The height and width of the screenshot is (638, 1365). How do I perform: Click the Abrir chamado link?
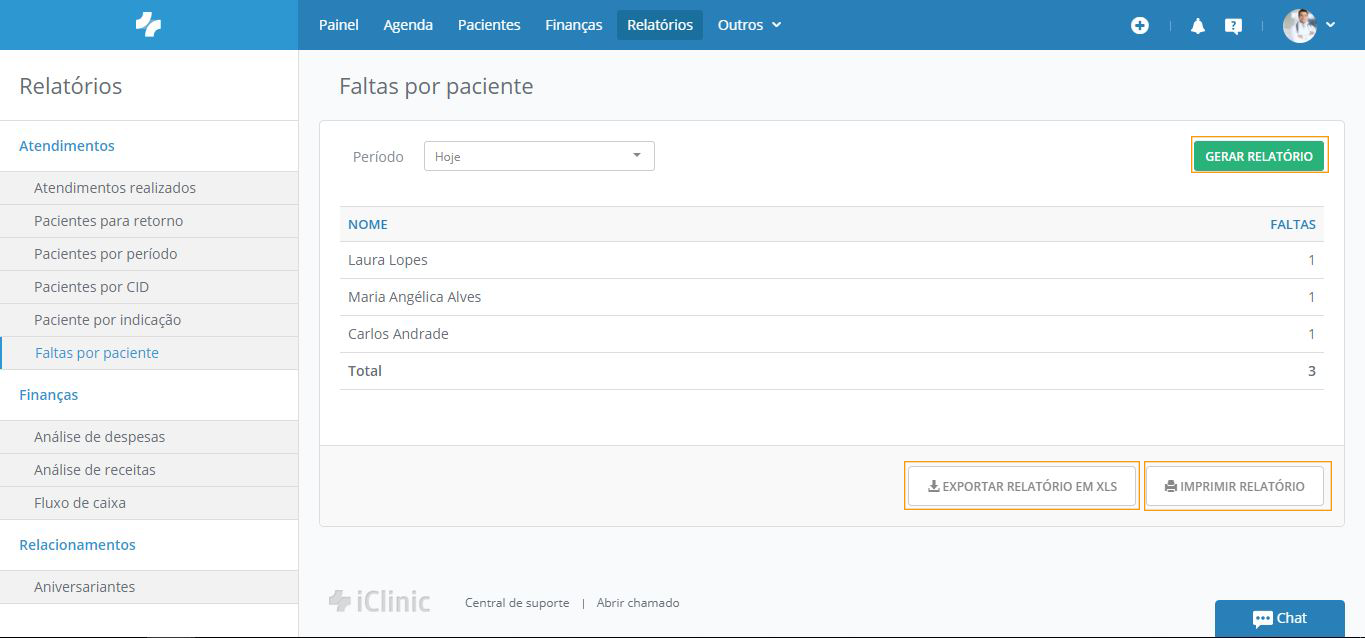point(638,603)
